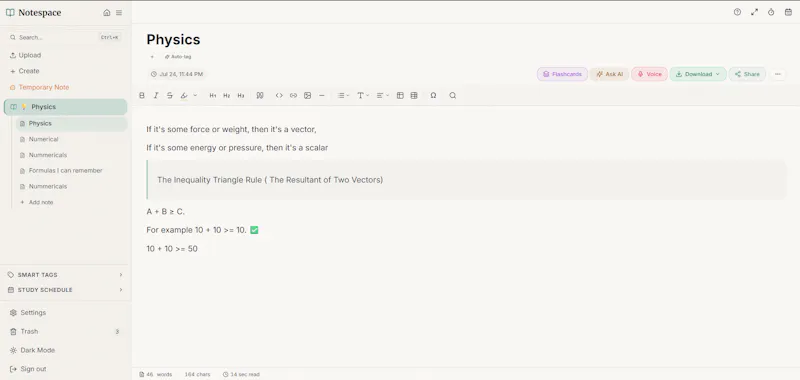Click the line 'A + B ≥ C.'
The height and width of the screenshot is (380, 800).
165,212
